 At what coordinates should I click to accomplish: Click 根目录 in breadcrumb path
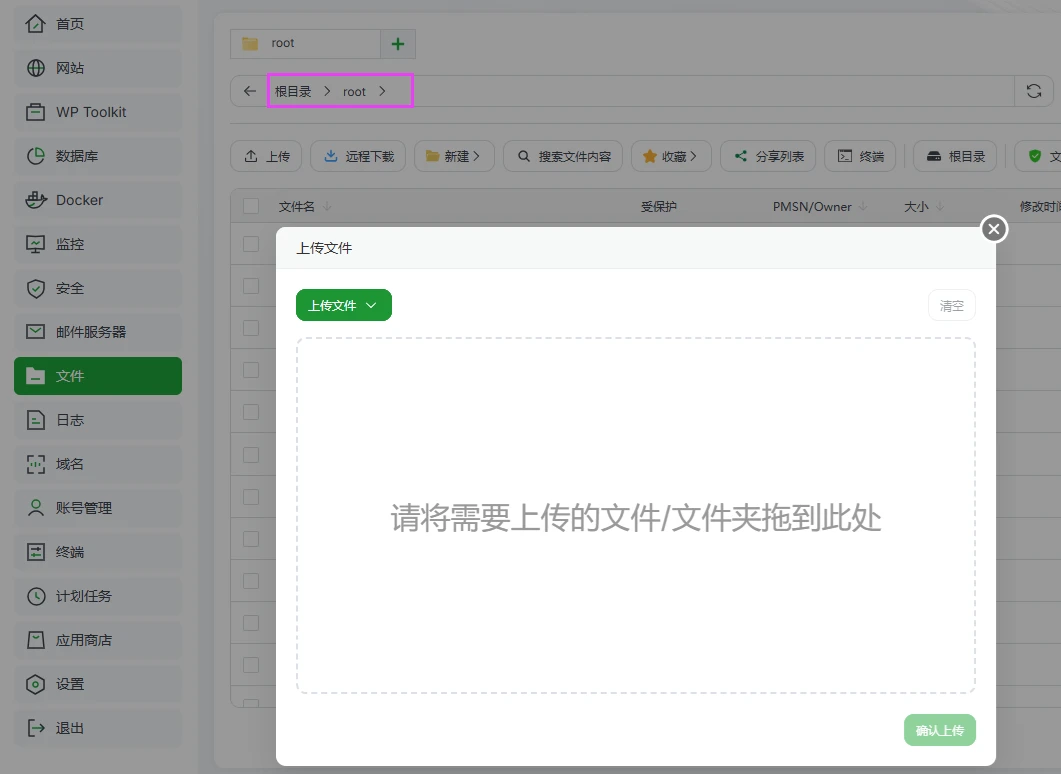point(293,91)
